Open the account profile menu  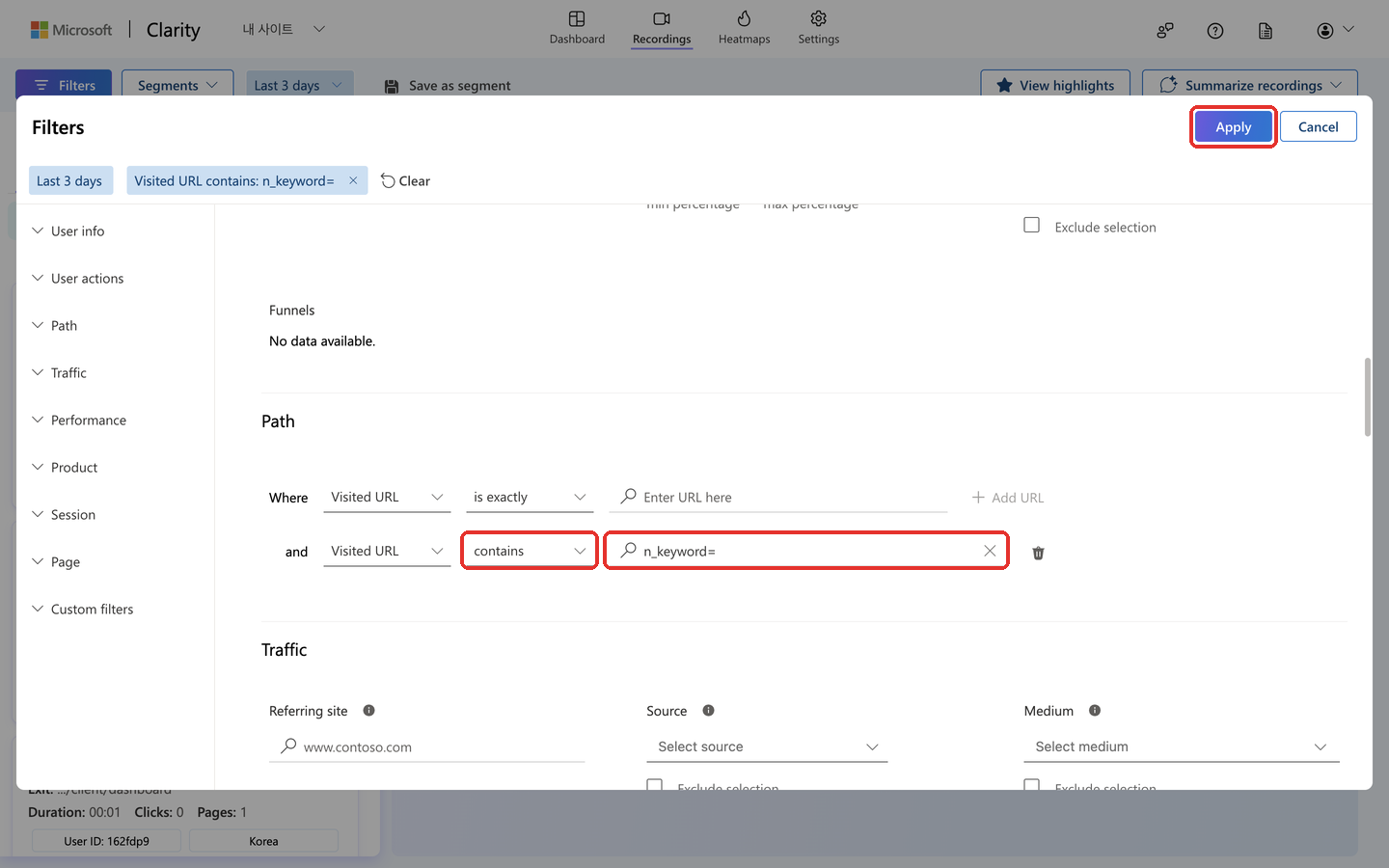1335,31
